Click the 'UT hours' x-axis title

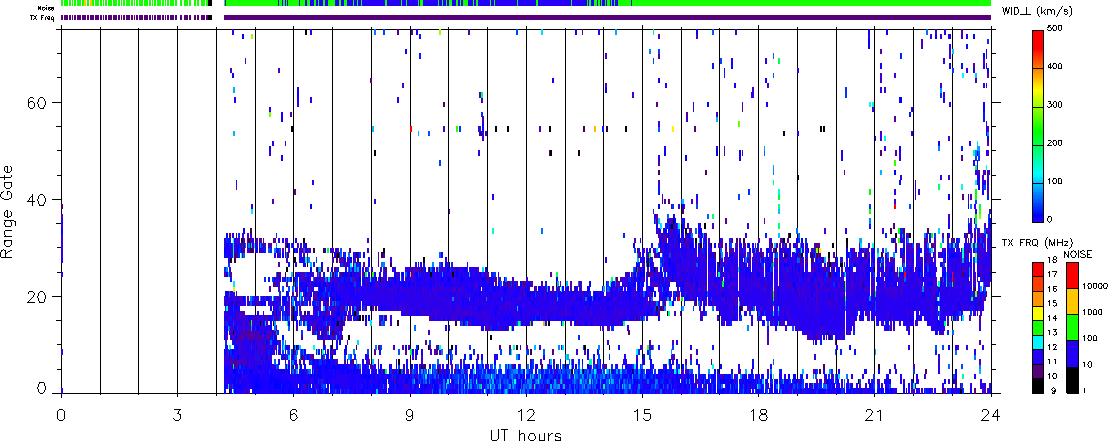coord(526,434)
